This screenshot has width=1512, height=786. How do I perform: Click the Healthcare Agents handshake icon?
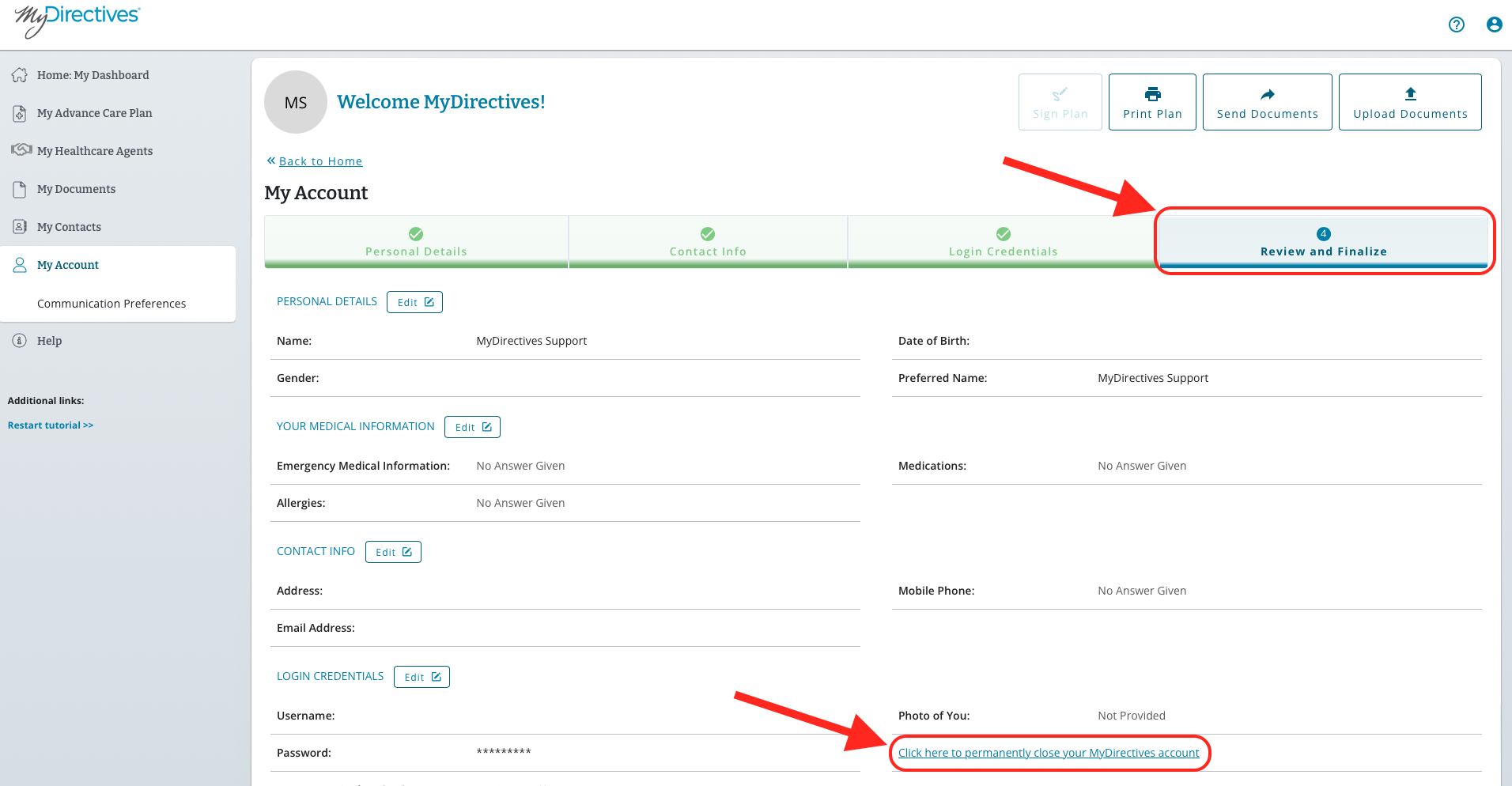(21, 150)
